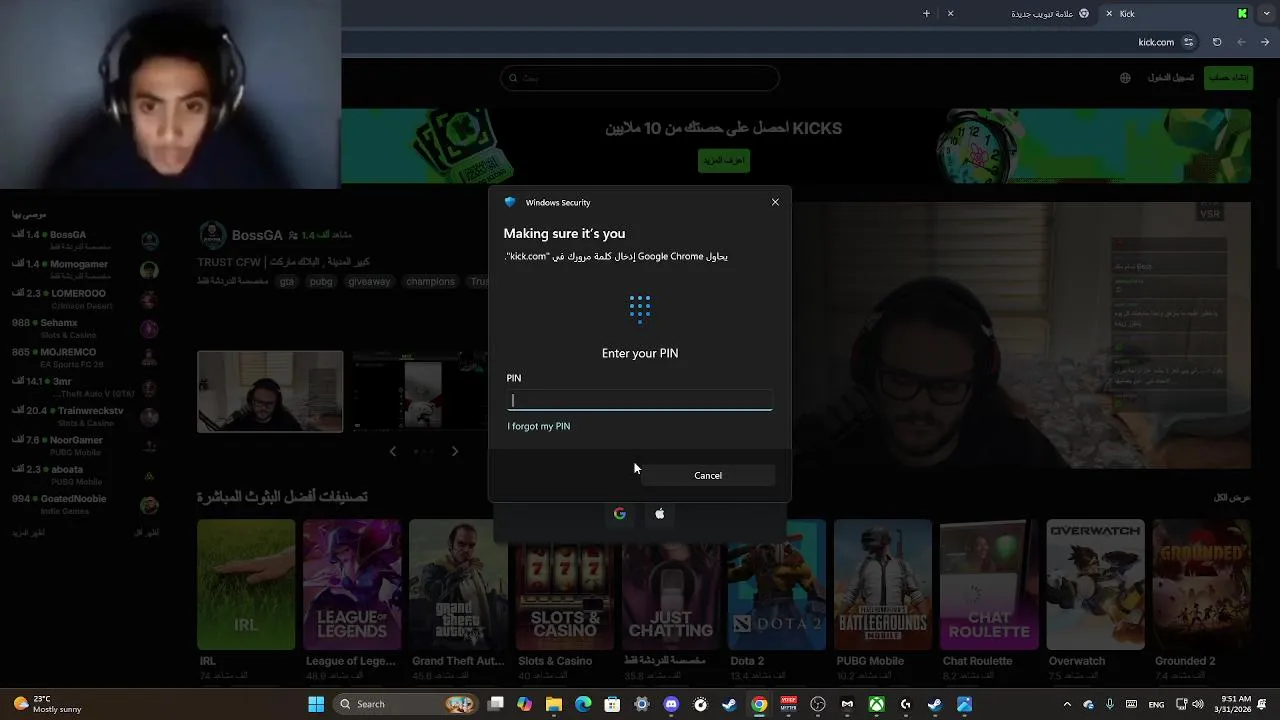
Task: Open the Dota 2 category
Action: (x=777, y=585)
